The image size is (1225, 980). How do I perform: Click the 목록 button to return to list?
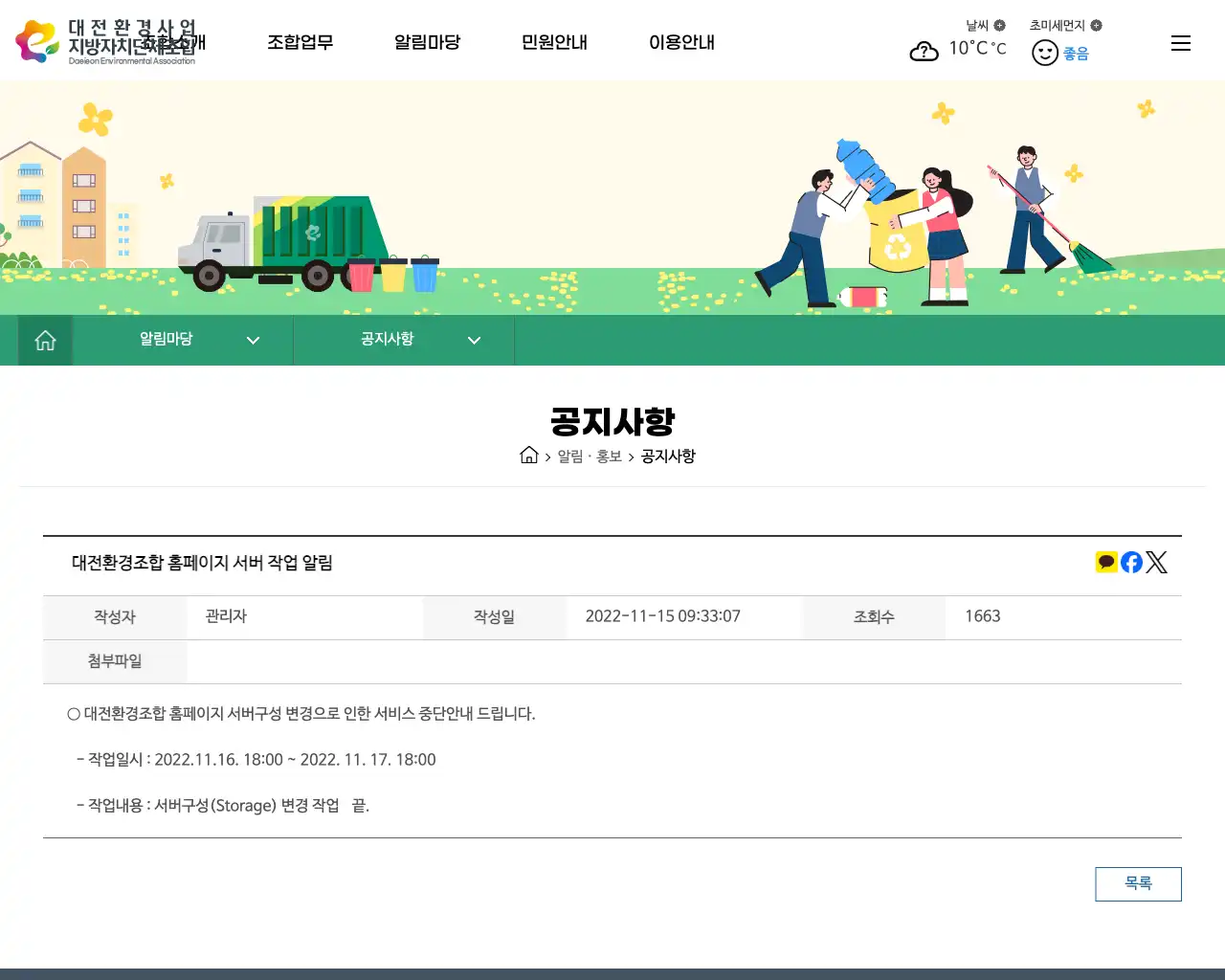tap(1138, 883)
